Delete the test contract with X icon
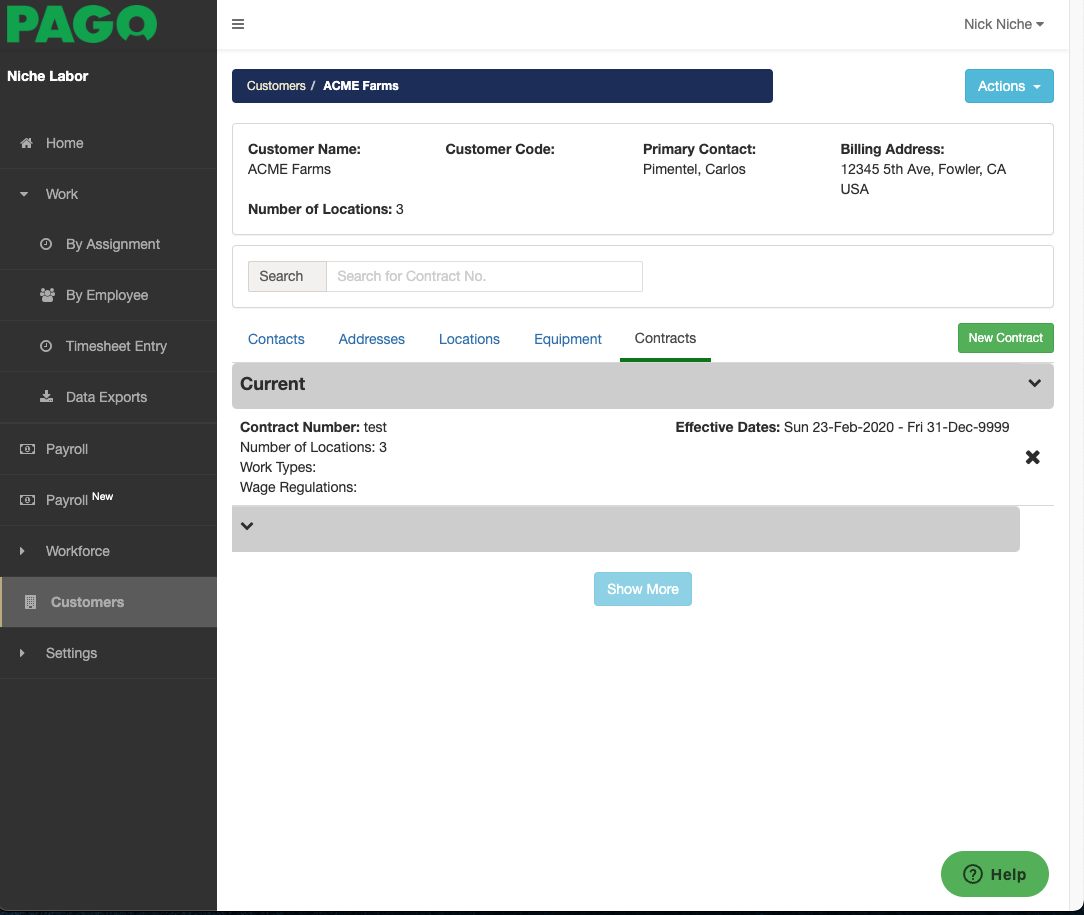The image size is (1084, 915). click(1033, 457)
